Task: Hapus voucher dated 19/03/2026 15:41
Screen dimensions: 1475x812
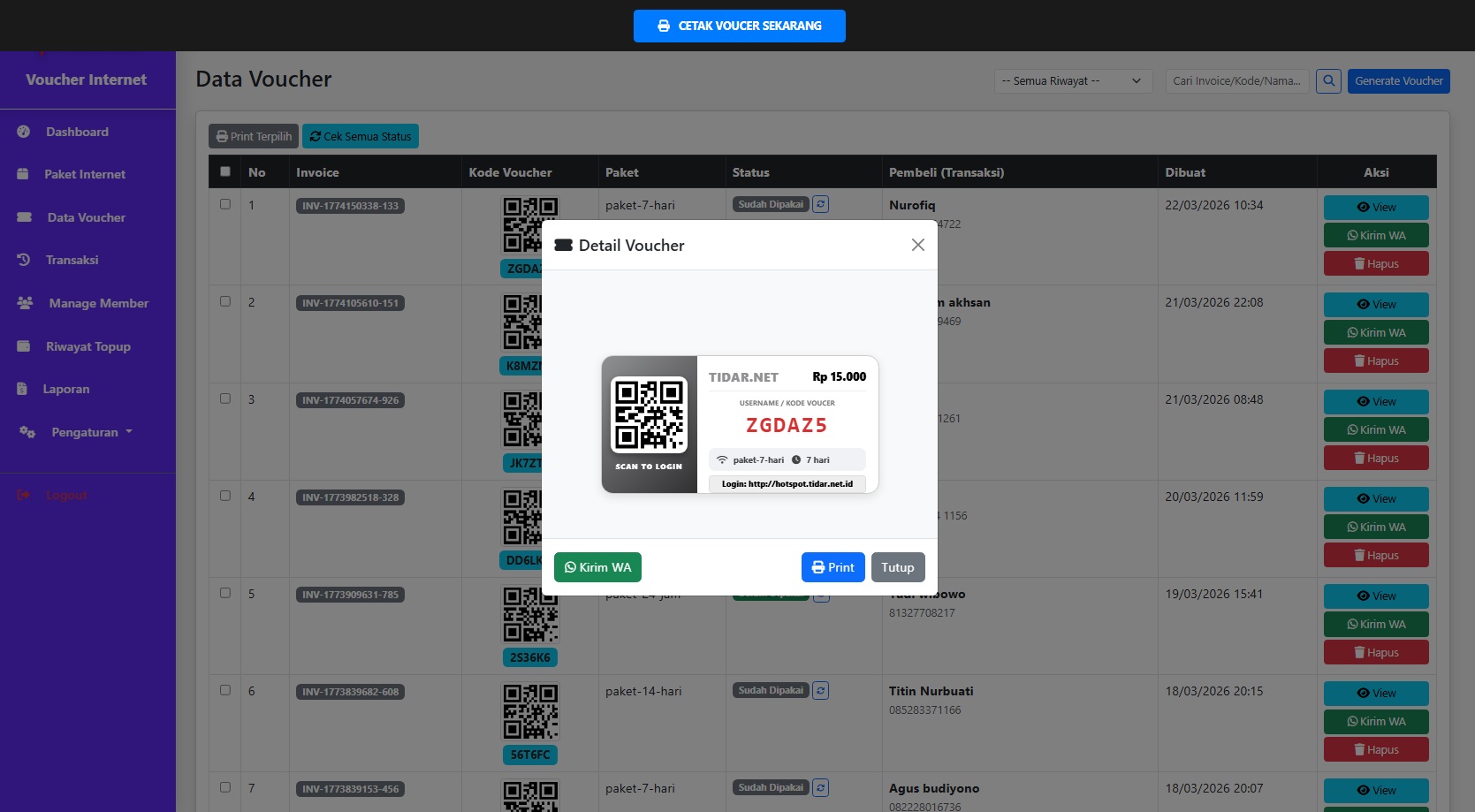Action: 1376,653
